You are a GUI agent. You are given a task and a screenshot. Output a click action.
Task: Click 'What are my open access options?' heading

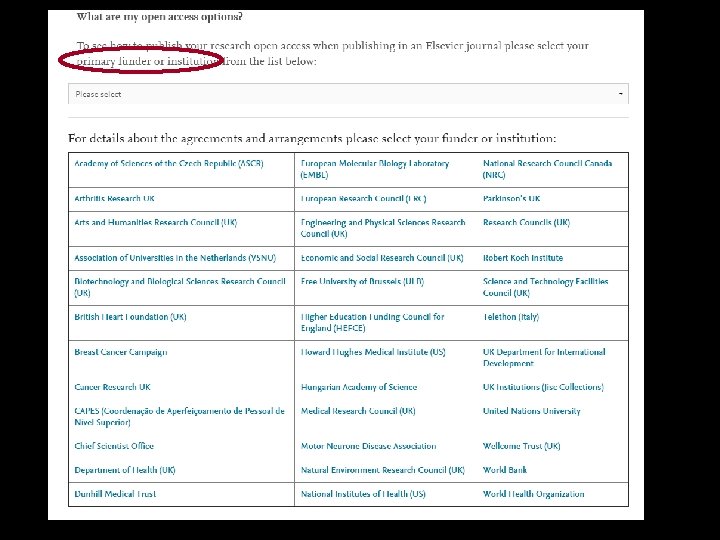point(159,17)
